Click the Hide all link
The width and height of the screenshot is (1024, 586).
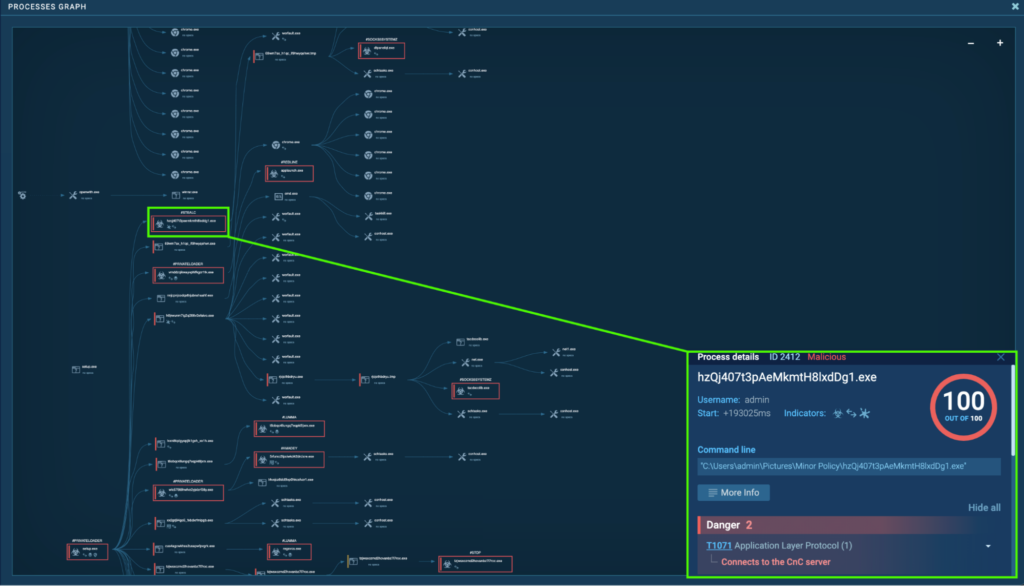(x=984, y=508)
